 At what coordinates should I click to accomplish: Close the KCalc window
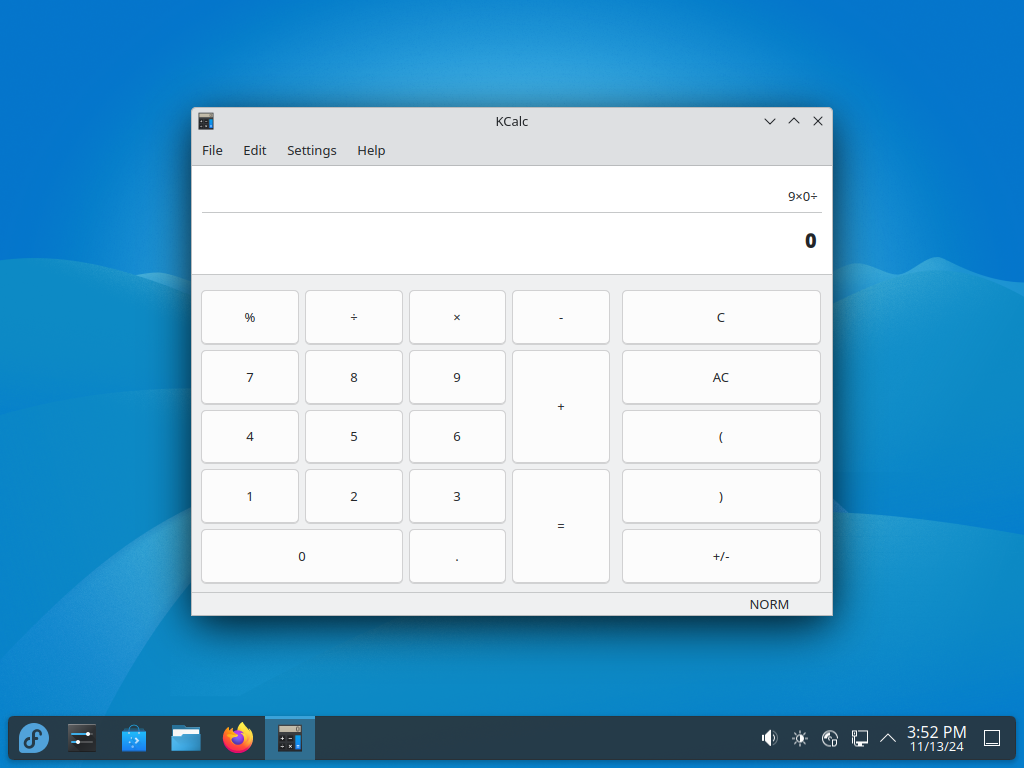point(818,121)
